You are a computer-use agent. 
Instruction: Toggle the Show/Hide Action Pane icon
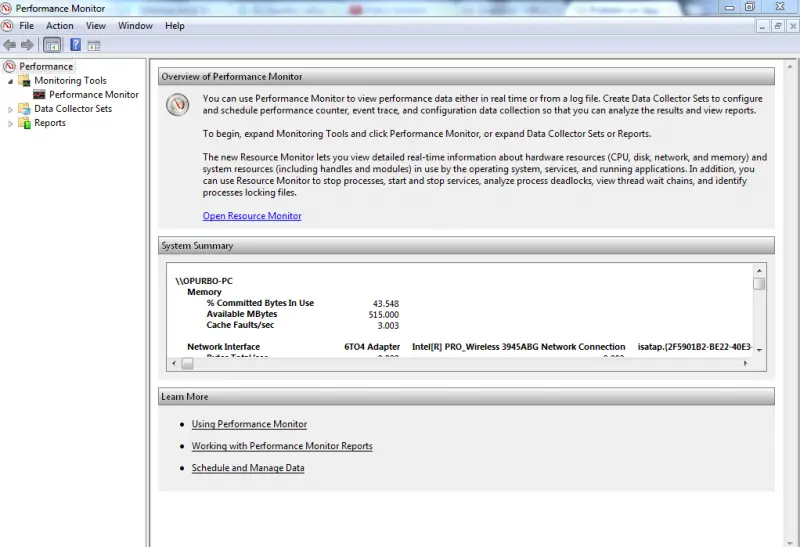[x=94, y=45]
